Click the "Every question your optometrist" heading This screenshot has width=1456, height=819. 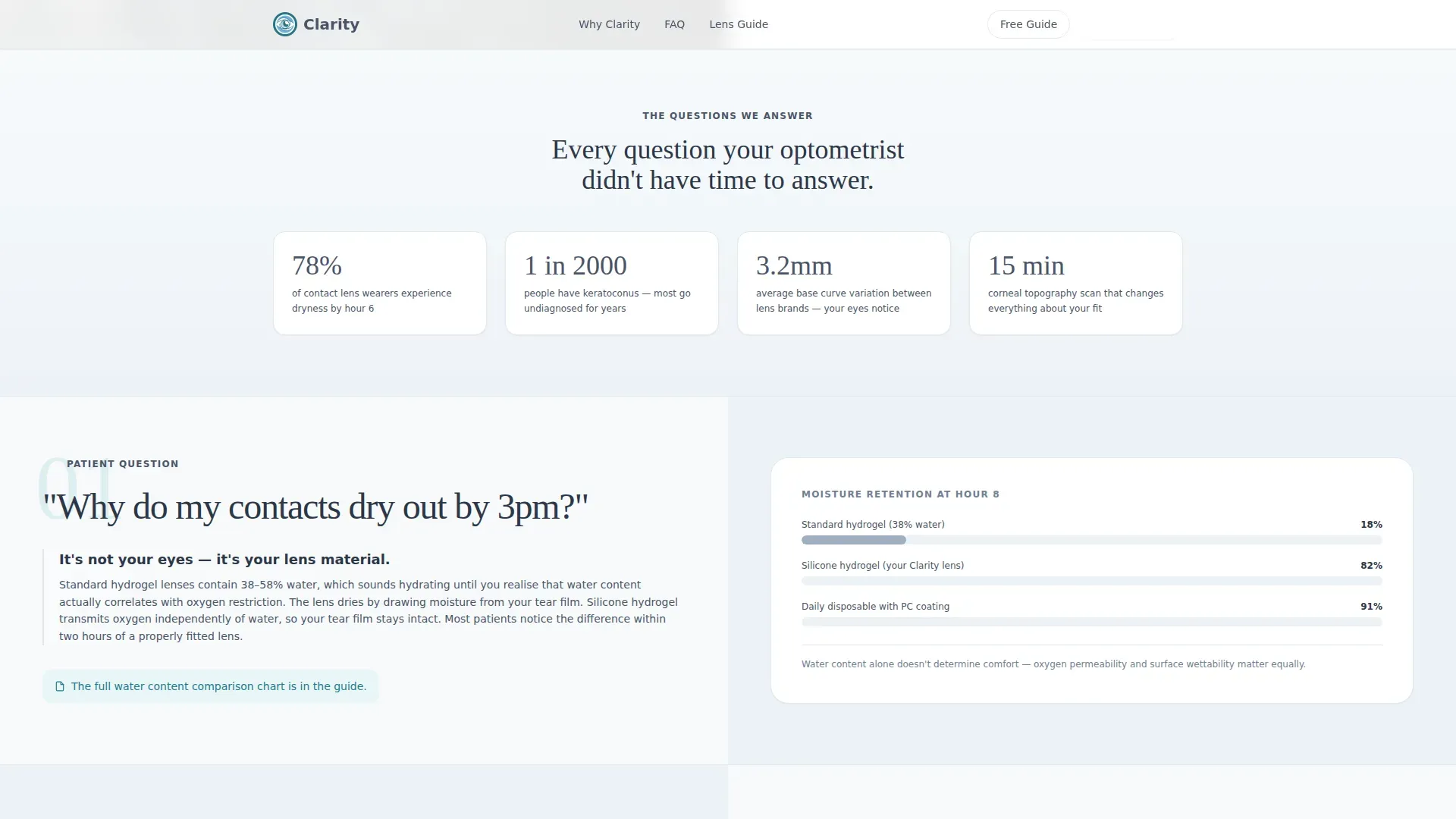pos(727,165)
